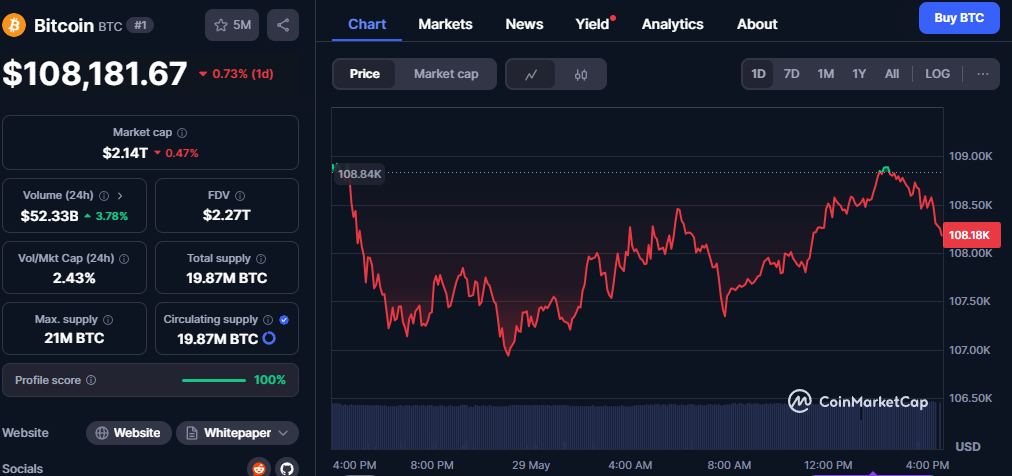Open the About tab
This screenshot has height=476, width=1012.
pyautogui.click(x=757, y=25)
